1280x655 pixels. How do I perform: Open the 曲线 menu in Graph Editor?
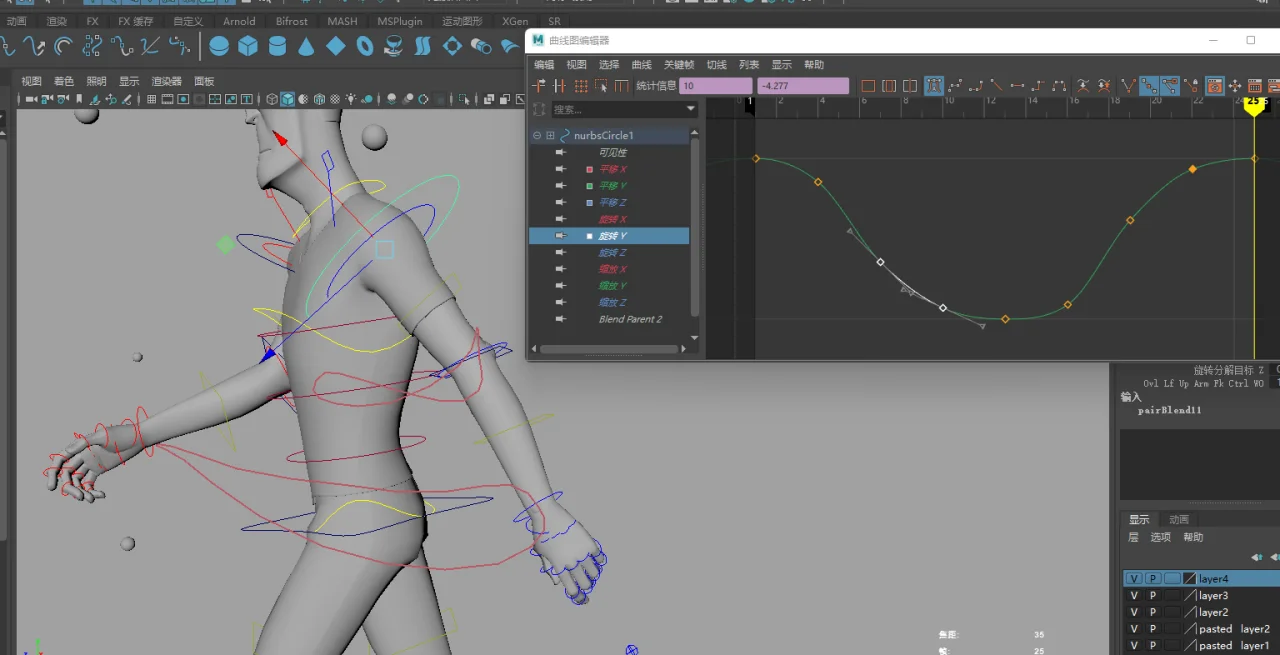click(x=641, y=65)
